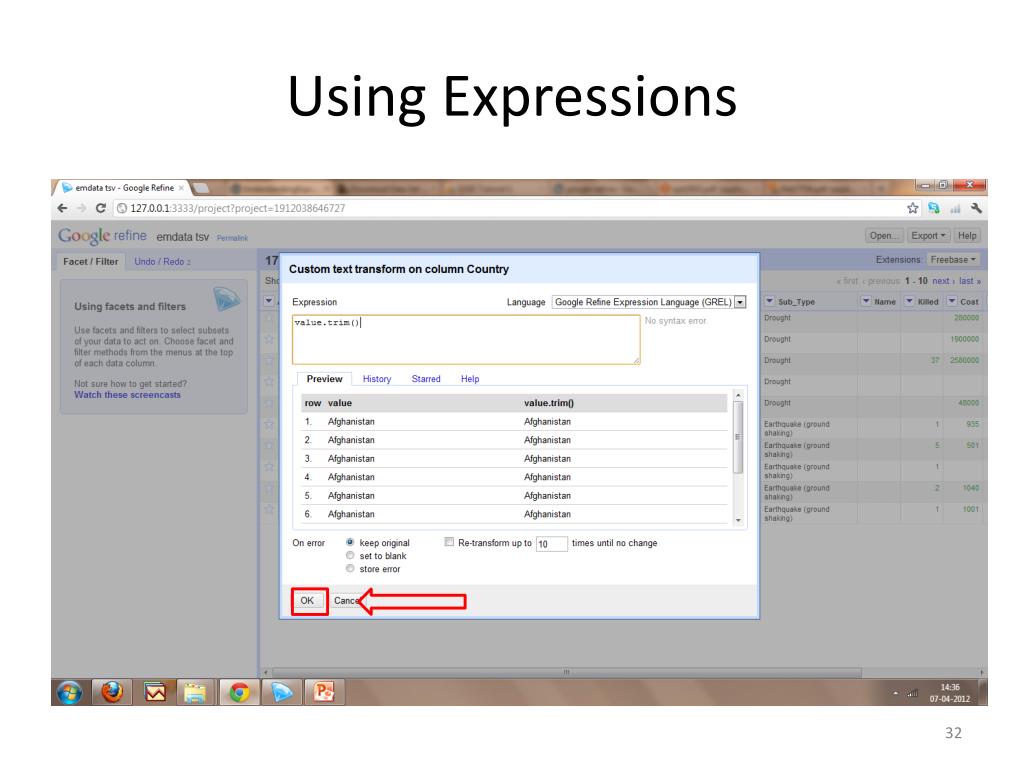Viewport: 1024px width, 768px height.
Task: Enable the Re-transform checkbox
Action: pyautogui.click(x=449, y=542)
